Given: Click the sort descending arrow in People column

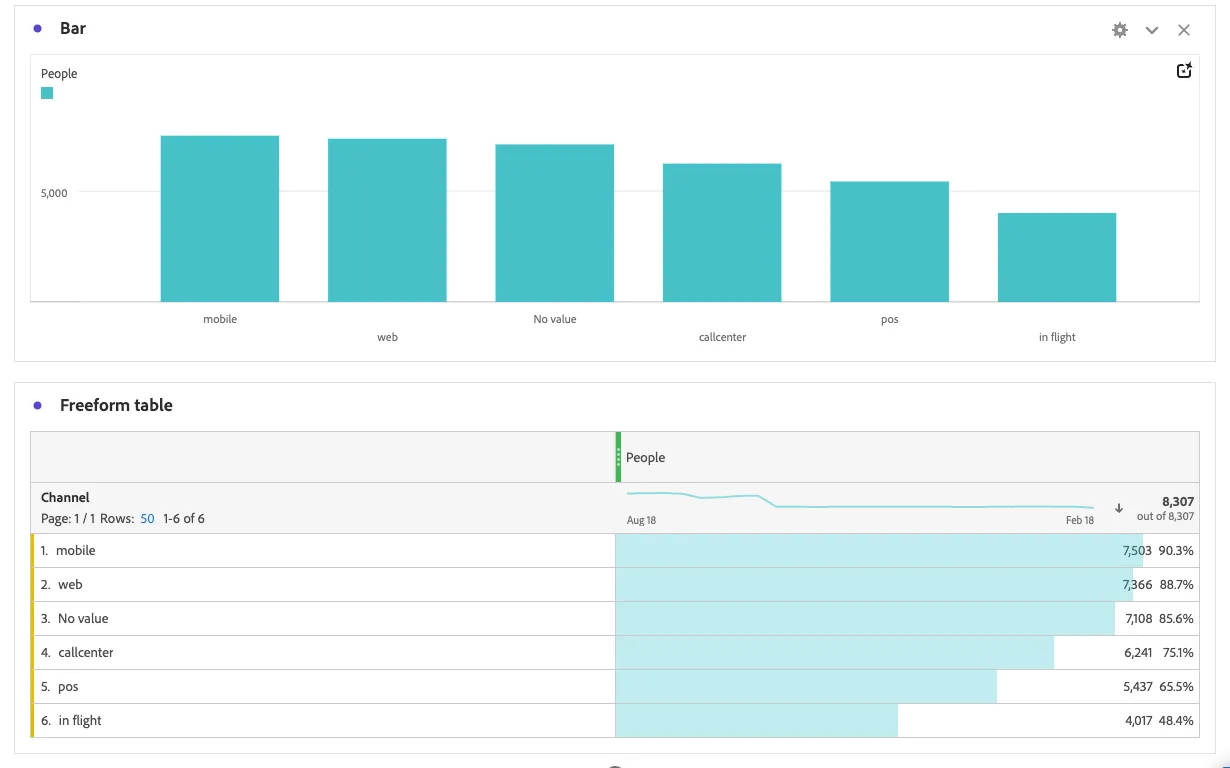Looking at the screenshot, I should coord(1119,508).
